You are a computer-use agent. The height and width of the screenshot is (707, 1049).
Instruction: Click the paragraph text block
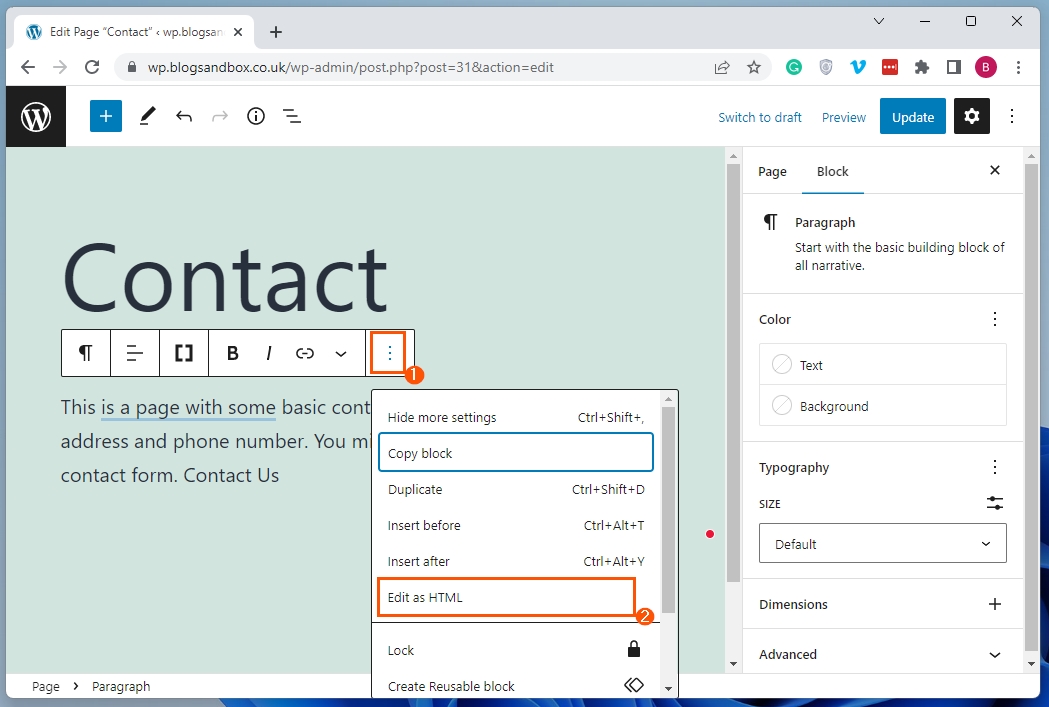(215, 441)
